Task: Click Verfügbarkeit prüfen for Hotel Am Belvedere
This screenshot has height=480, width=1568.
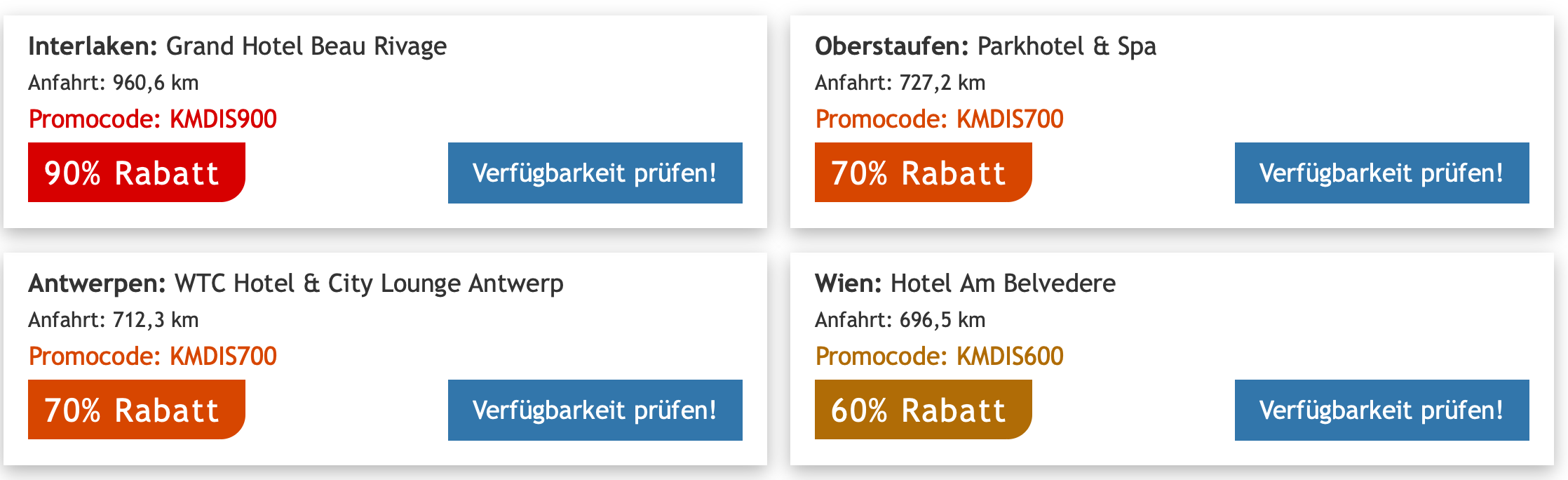Action: [1381, 410]
